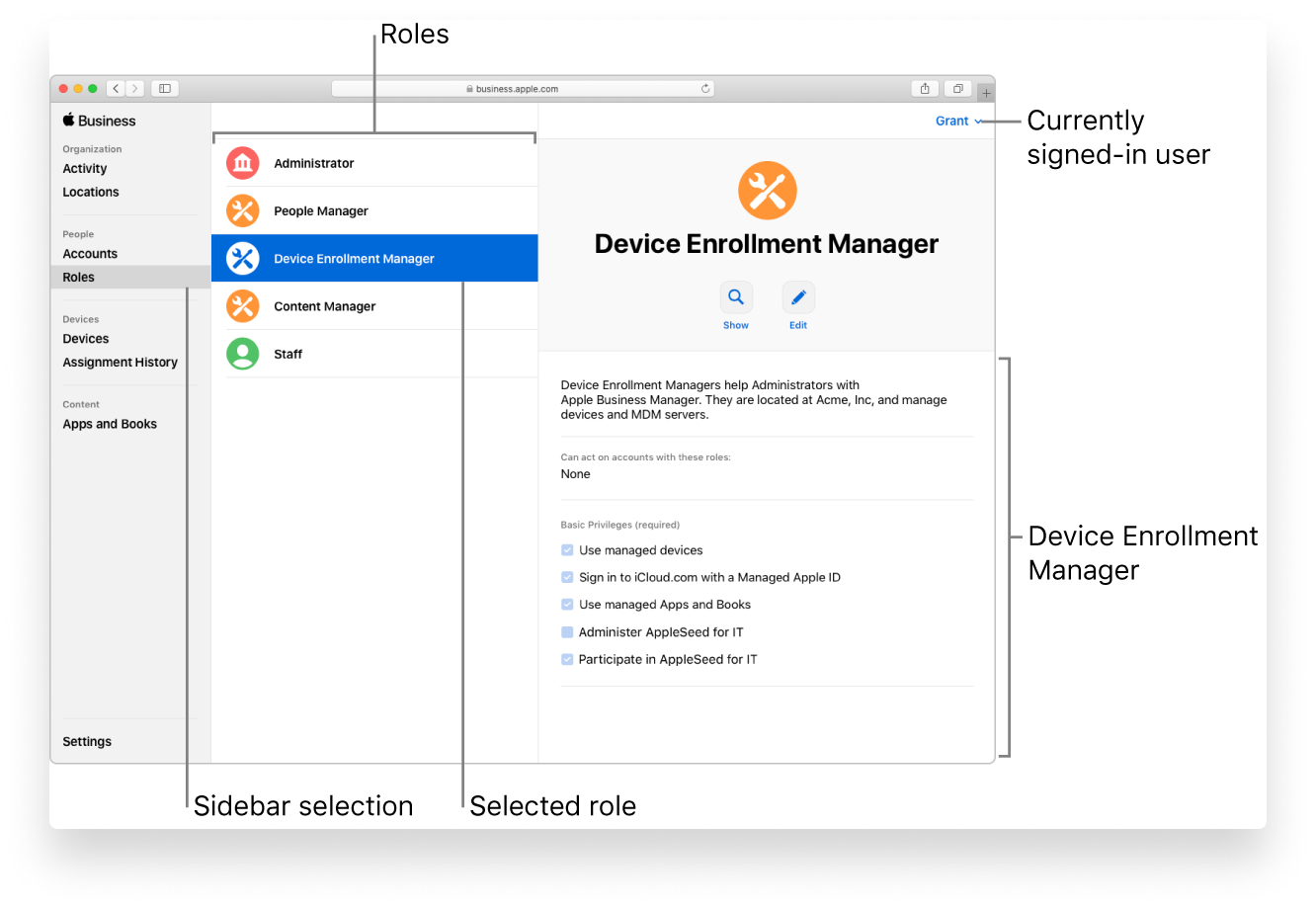Open Devices in the sidebar
Screen dimensions: 1316x908
(86, 339)
